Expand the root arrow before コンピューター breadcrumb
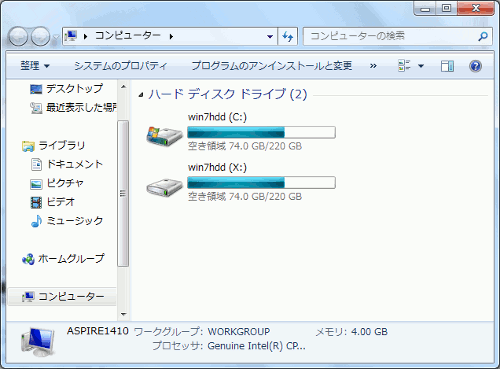 click(x=86, y=36)
